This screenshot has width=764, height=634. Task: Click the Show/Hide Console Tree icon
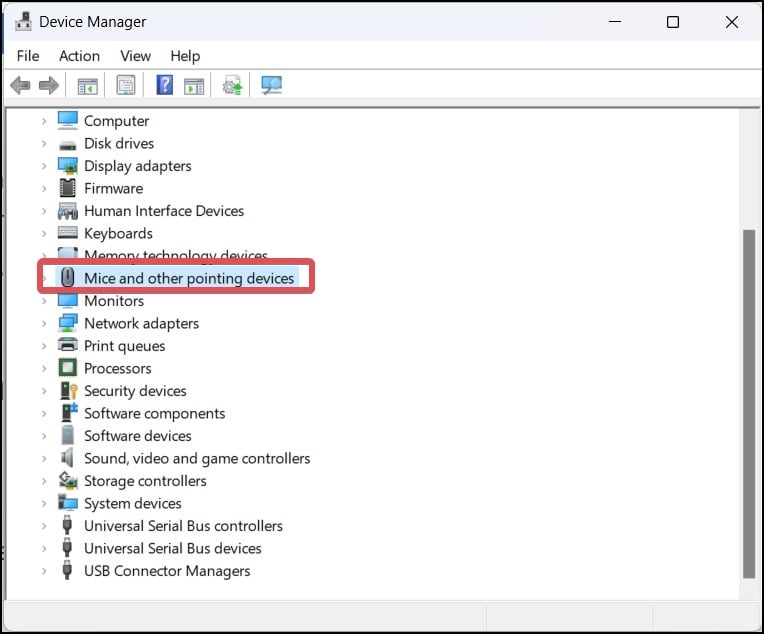point(87,86)
